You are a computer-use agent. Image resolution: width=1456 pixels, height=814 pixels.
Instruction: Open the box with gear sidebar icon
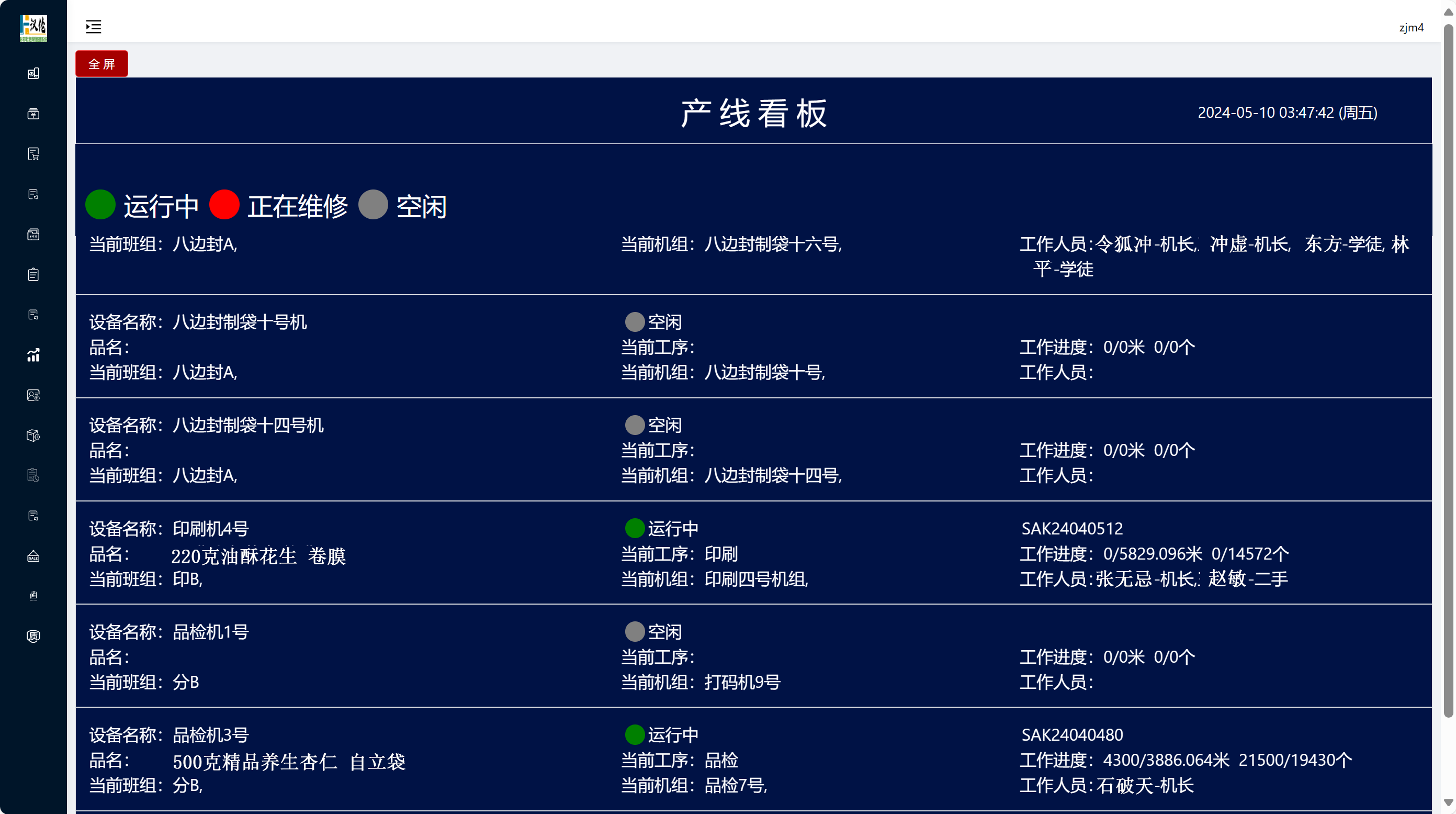pyautogui.click(x=33, y=435)
